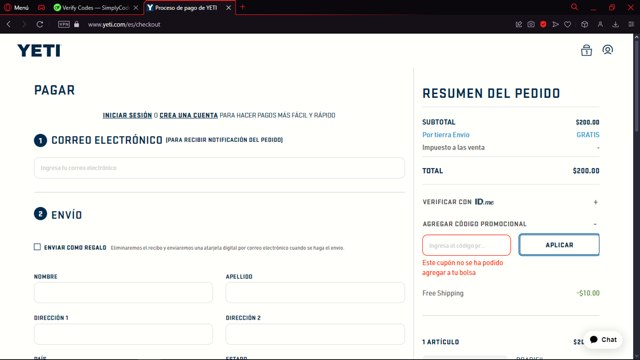Image resolution: width=640 pixels, height=360 pixels.
Task: Expand Verificar con ID.me section
Action: pos(596,202)
